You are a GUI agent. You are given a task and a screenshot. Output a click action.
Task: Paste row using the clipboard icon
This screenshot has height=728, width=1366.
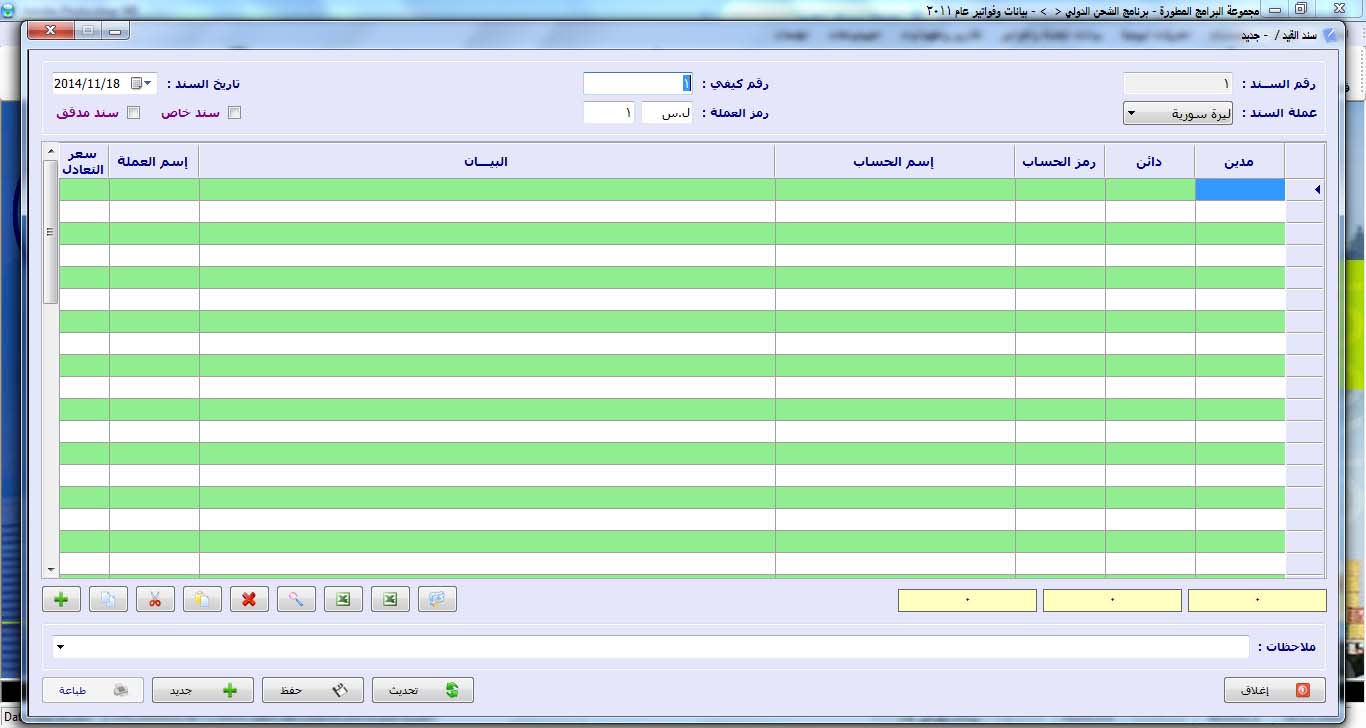coord(202,599)
